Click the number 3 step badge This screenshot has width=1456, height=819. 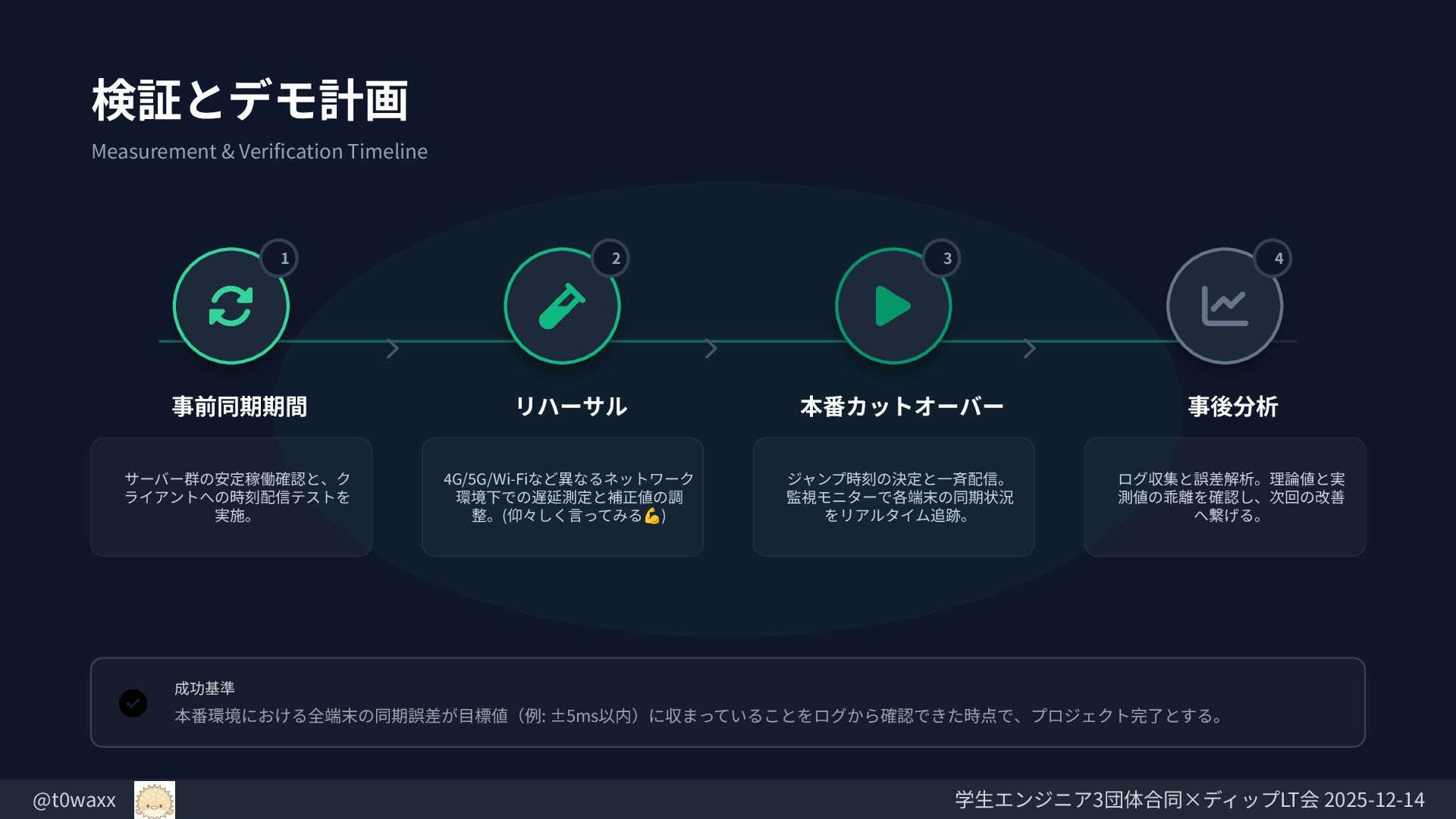[943, 259]
